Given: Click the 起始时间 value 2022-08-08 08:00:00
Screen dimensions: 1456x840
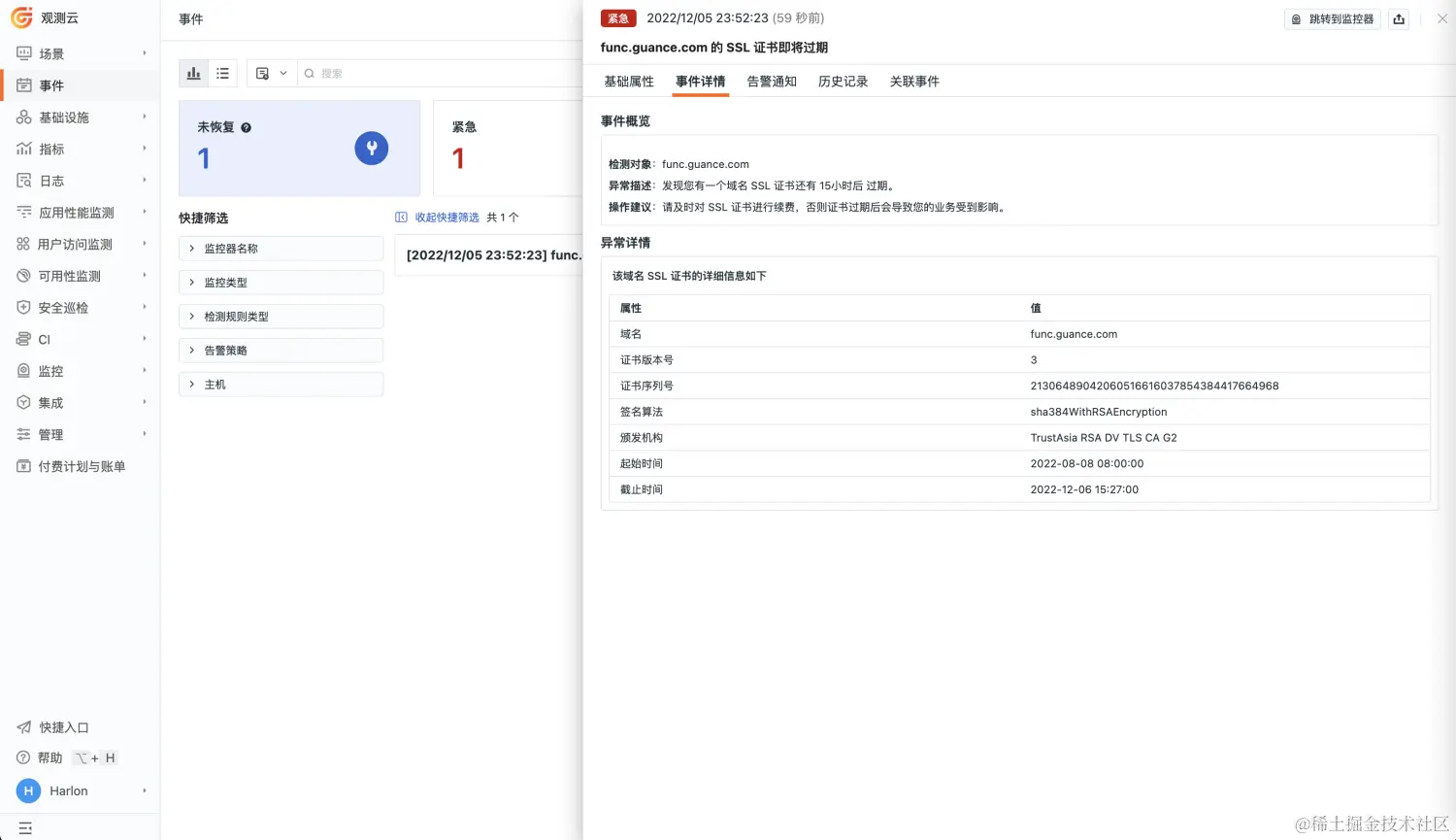Looking at the screenshot, I should 1087,464.
